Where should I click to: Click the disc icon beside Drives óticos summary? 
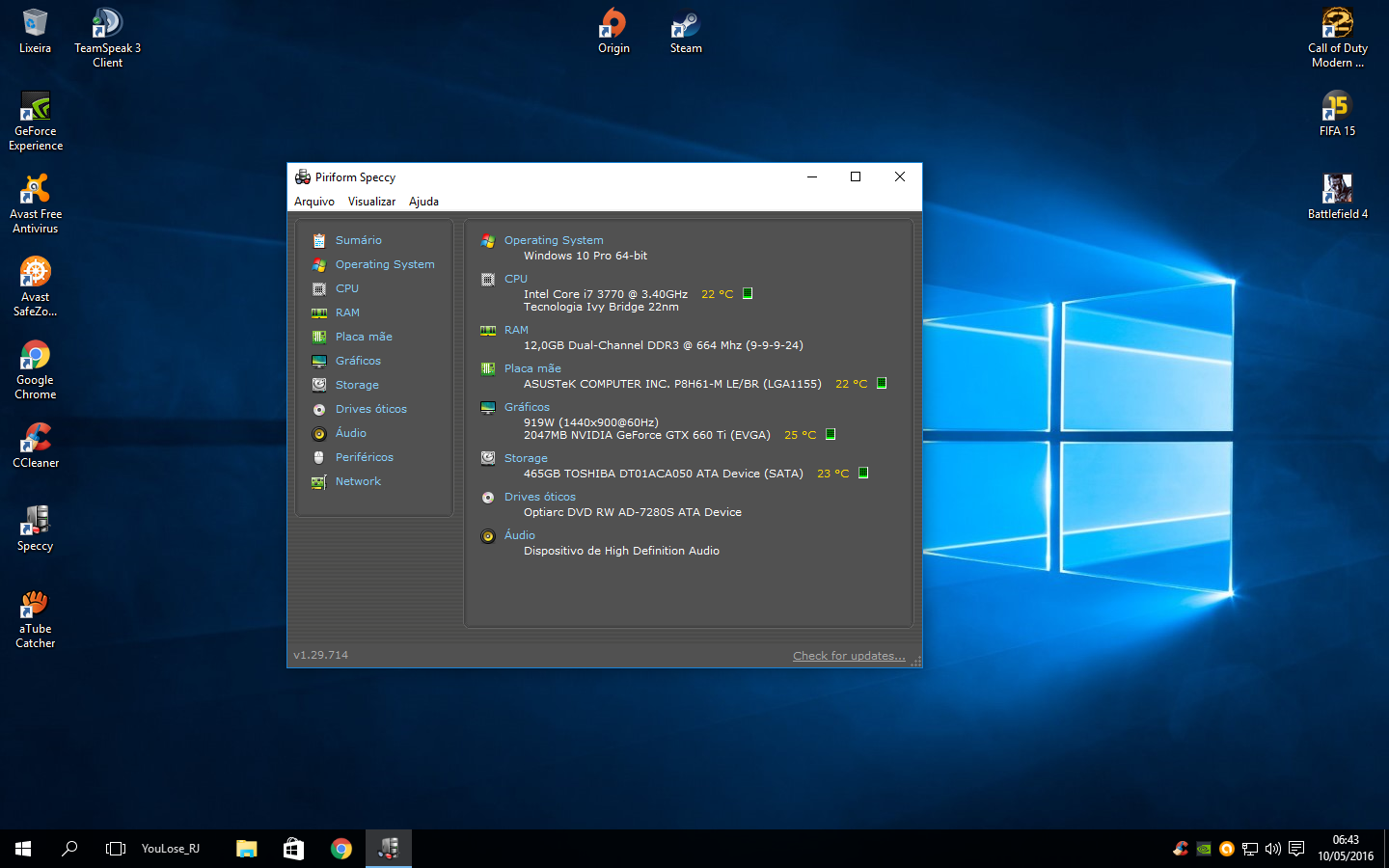point(488,498)
